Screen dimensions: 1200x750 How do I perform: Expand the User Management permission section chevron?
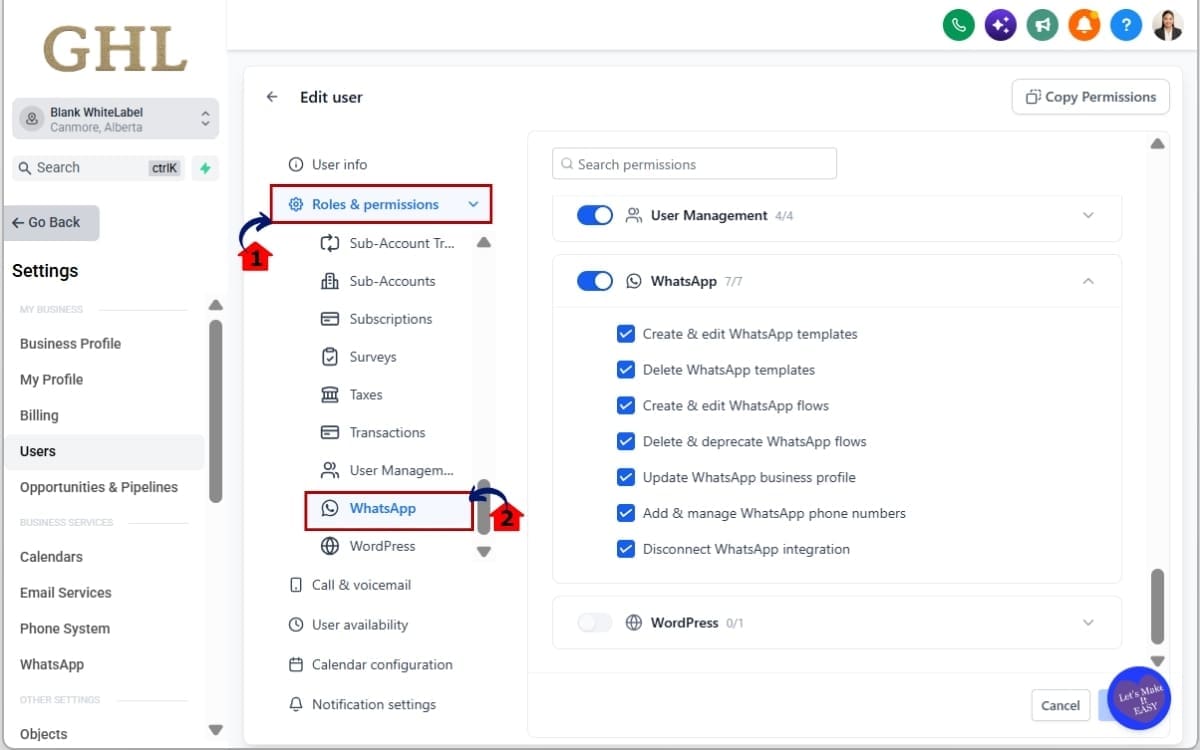(1088, 215)
